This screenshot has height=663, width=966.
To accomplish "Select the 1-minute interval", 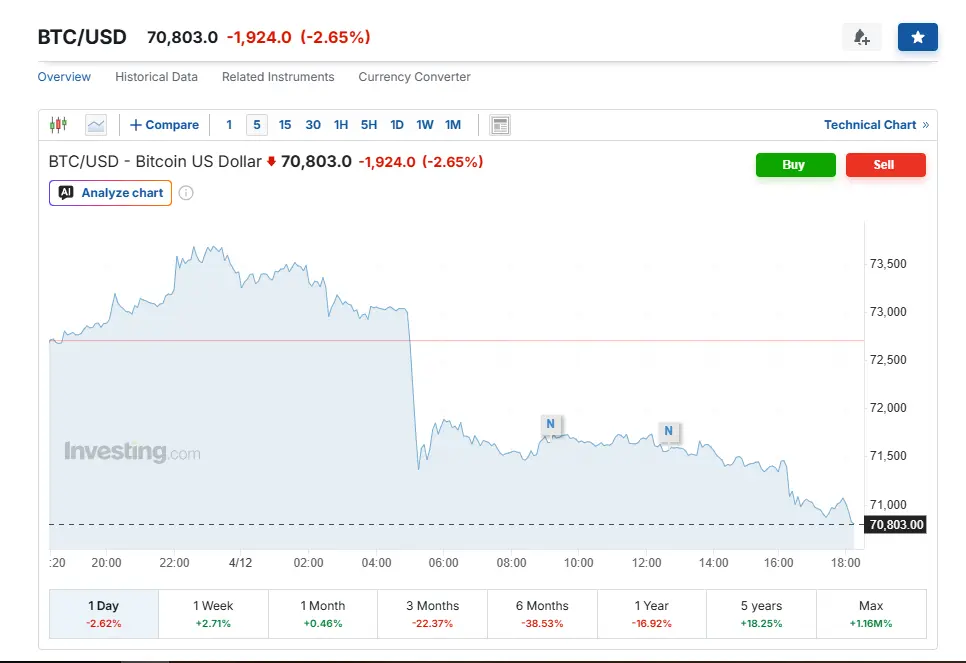I will (229, 125).
